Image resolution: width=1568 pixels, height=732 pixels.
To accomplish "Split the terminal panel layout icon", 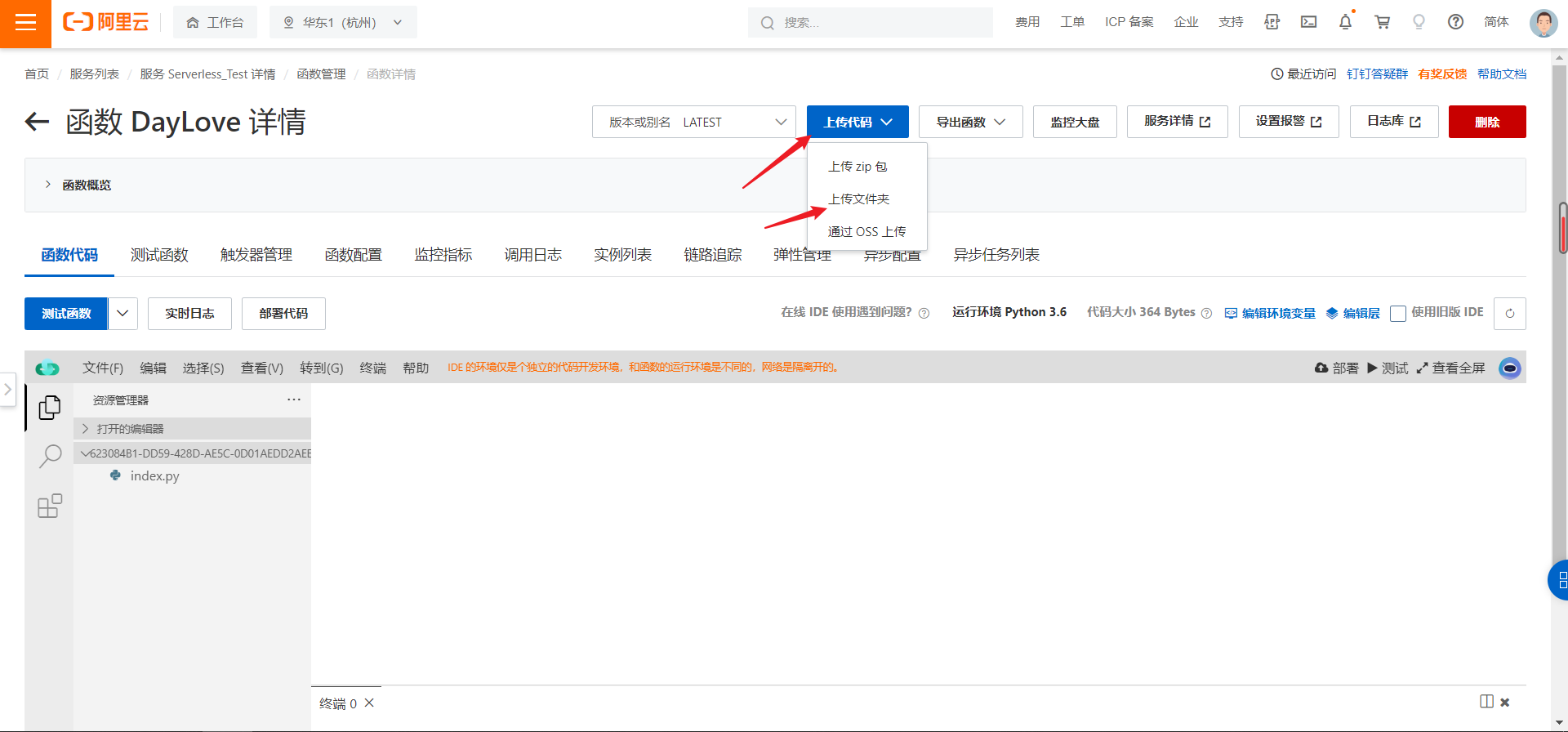I will point(1486,702).
